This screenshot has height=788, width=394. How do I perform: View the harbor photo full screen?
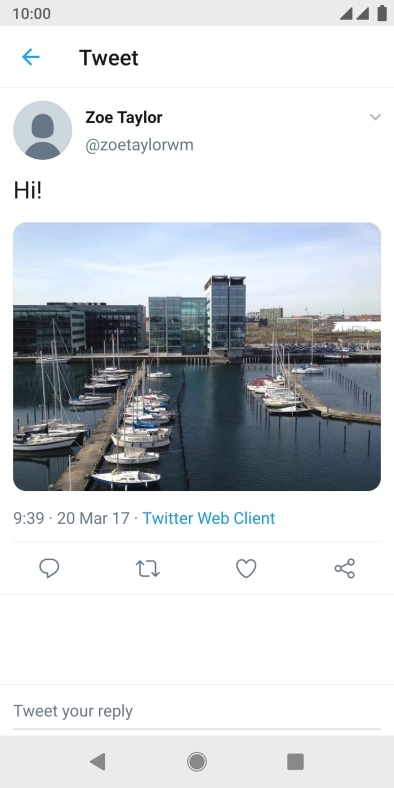coord(197,356)
